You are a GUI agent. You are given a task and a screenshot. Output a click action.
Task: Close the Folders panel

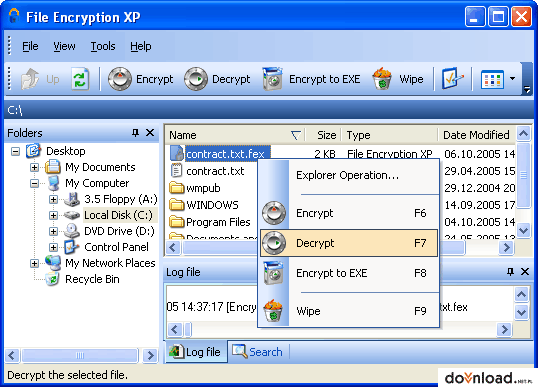click(150, 132)
